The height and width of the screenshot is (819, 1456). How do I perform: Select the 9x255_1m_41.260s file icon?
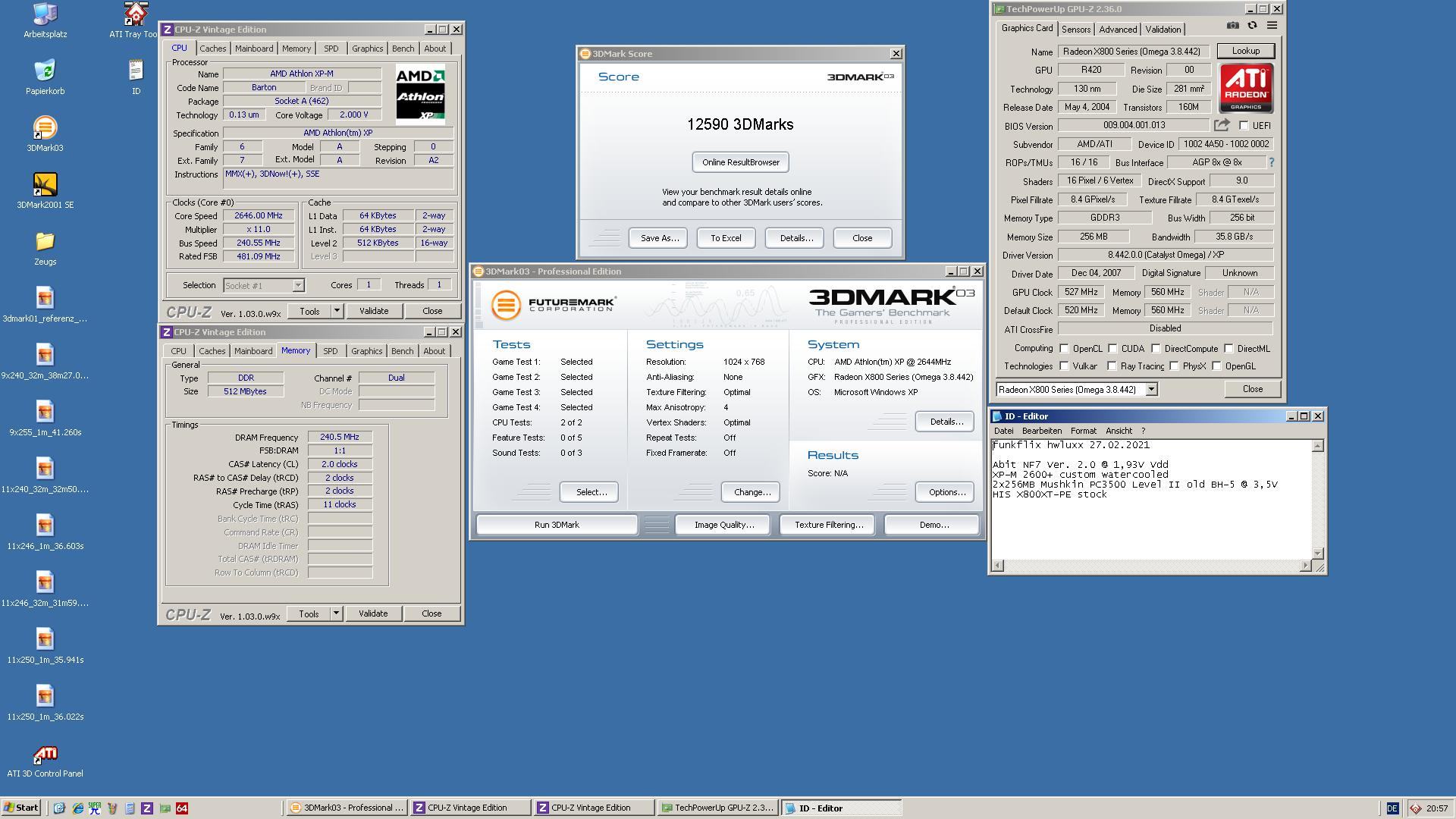[x=45, y=419]
